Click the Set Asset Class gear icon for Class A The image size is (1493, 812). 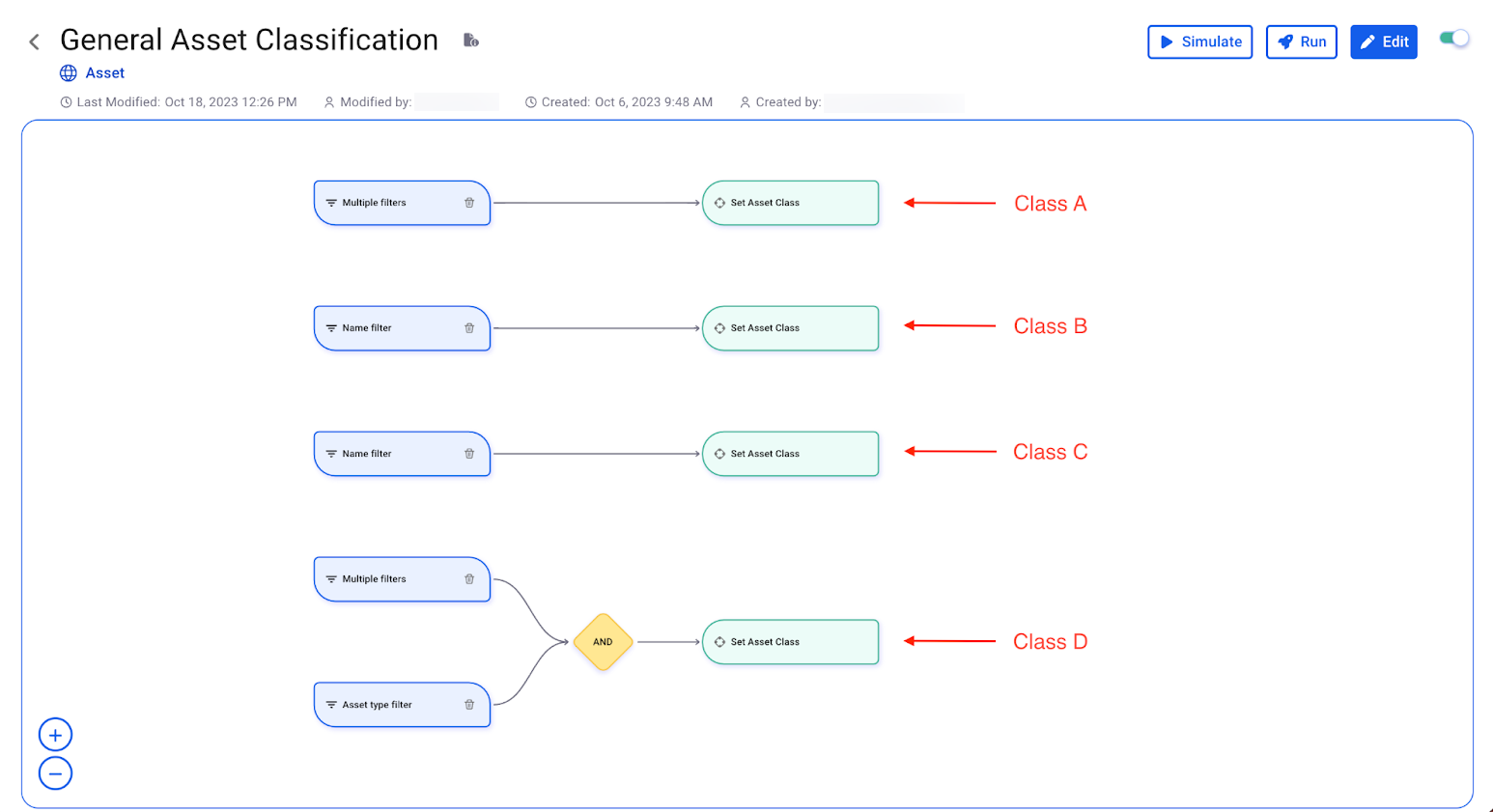click(x=719, y=203)
